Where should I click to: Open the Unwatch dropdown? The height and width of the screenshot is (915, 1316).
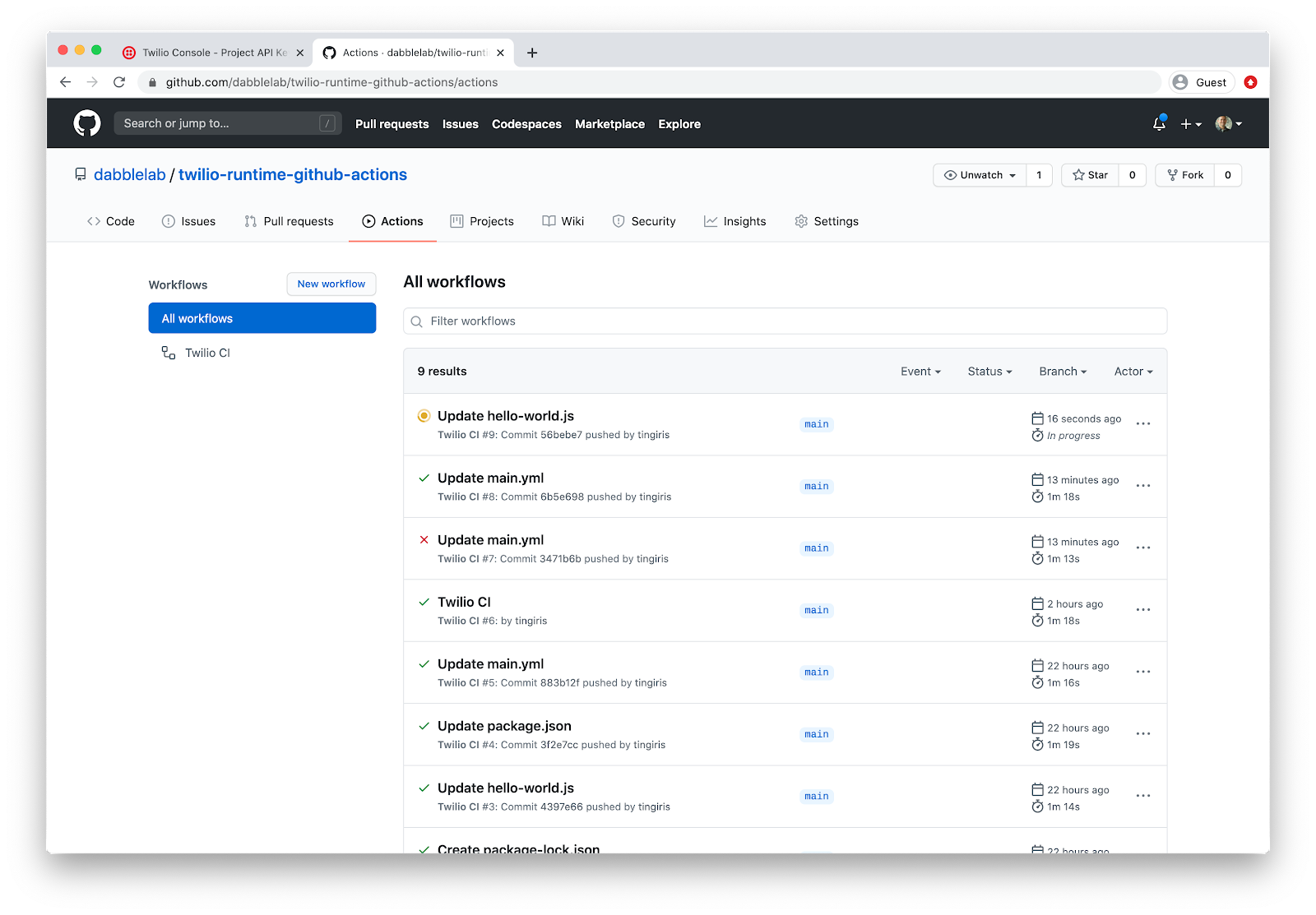(980, 175)
